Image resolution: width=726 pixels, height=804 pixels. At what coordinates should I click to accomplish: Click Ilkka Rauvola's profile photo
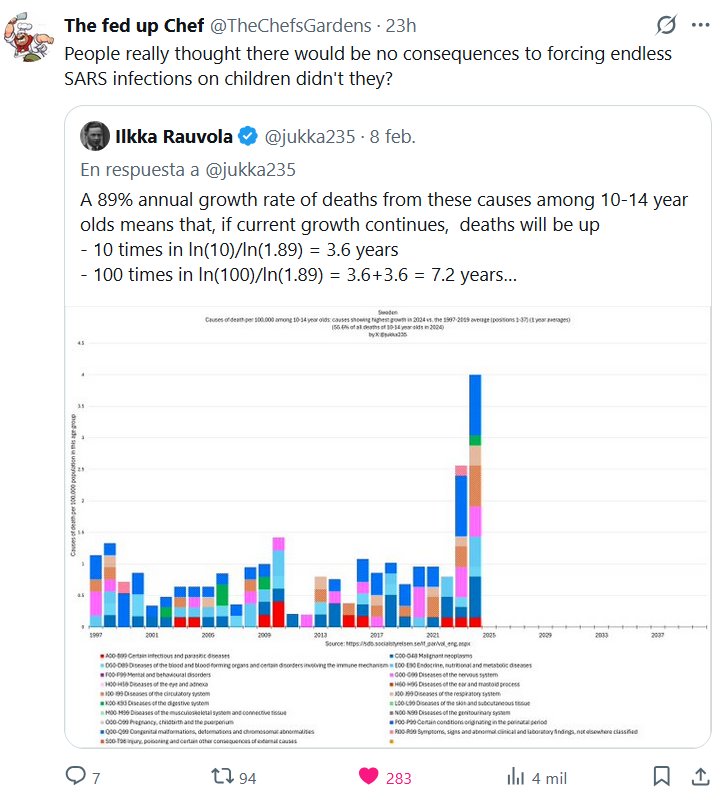[x=96, y=136]
